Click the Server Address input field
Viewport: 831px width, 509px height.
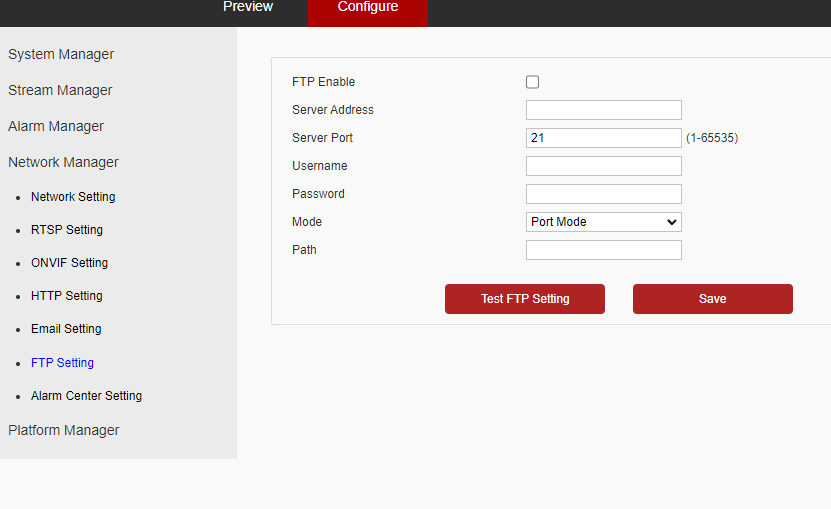pos(603,110)
